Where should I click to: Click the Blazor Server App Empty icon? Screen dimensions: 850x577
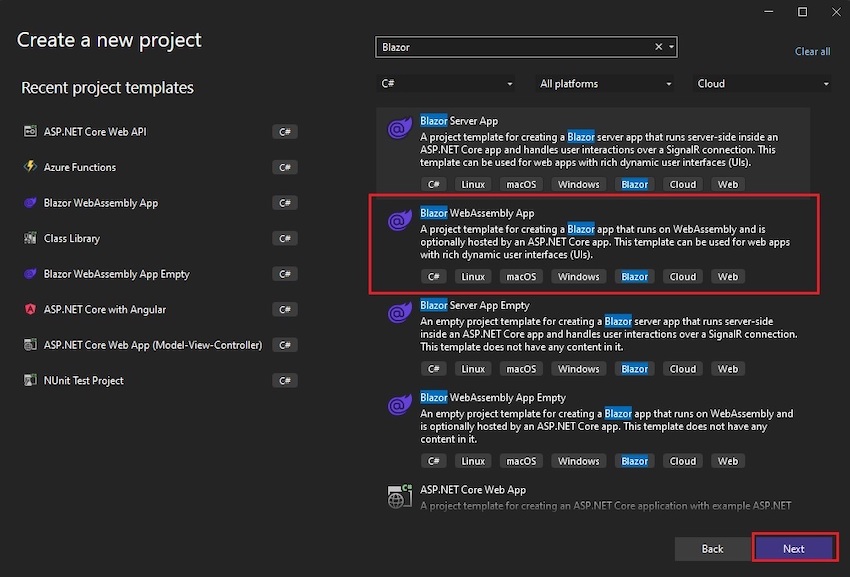pos(400,313)
